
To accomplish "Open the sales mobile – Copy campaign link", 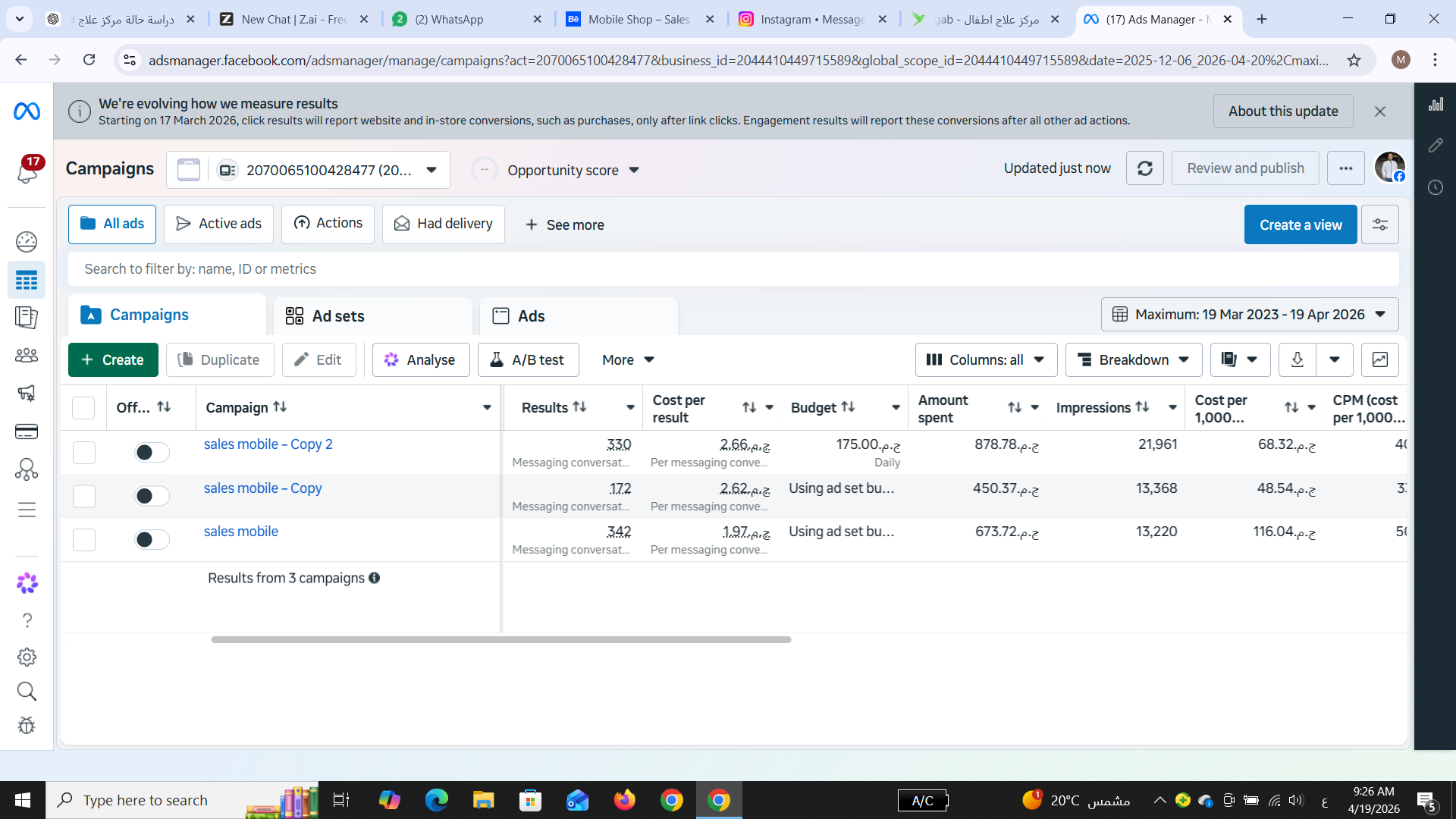I will [262, 488].
